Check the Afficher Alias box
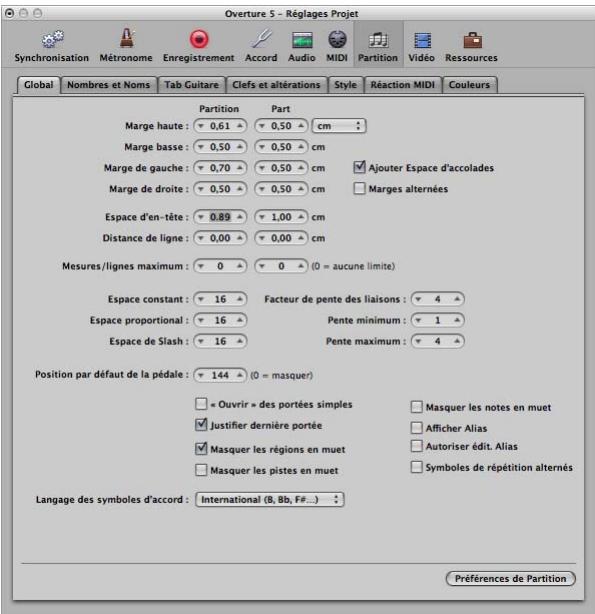595x614 pixels. [416, 428]
